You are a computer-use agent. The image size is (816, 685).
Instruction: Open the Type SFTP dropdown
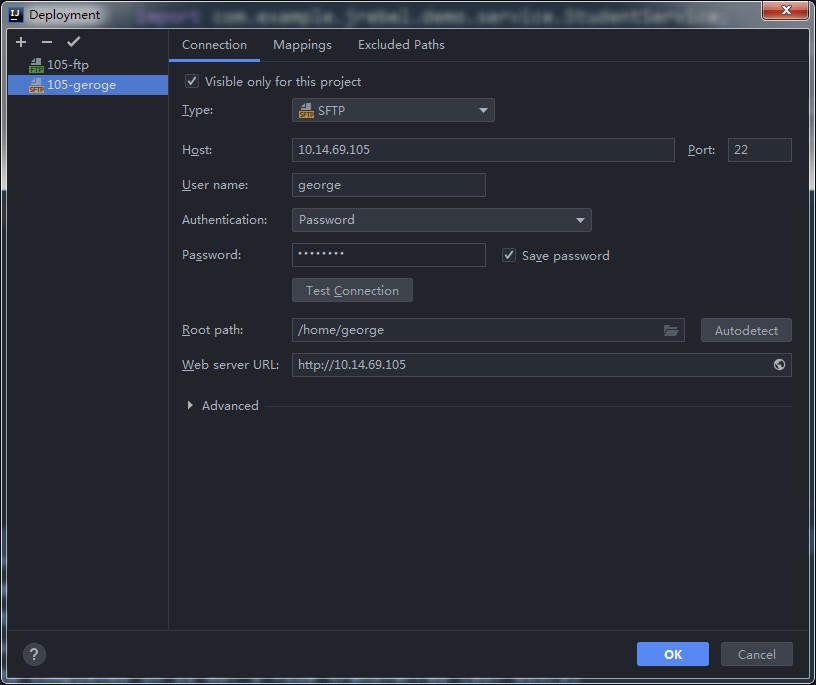393,110
